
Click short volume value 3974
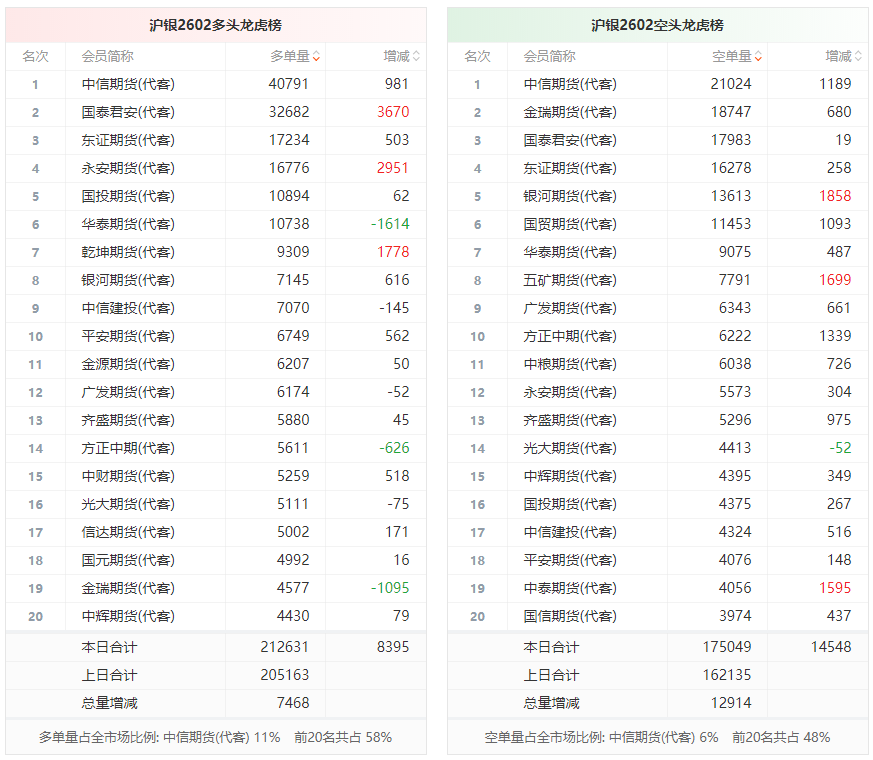(x=735, y=616)
